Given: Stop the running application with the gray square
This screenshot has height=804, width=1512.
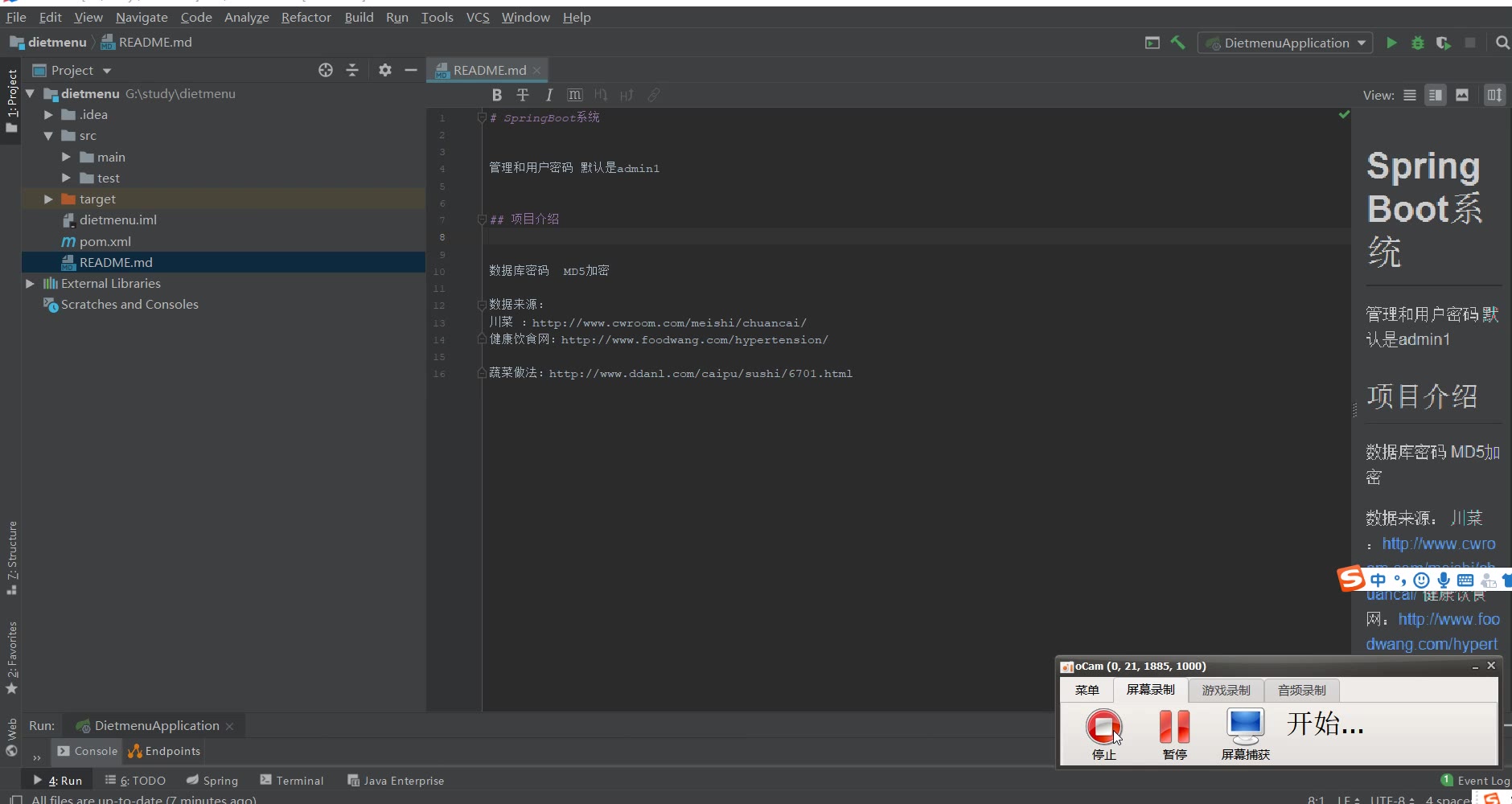Looking at the screenshot, I should [1470, 43].
